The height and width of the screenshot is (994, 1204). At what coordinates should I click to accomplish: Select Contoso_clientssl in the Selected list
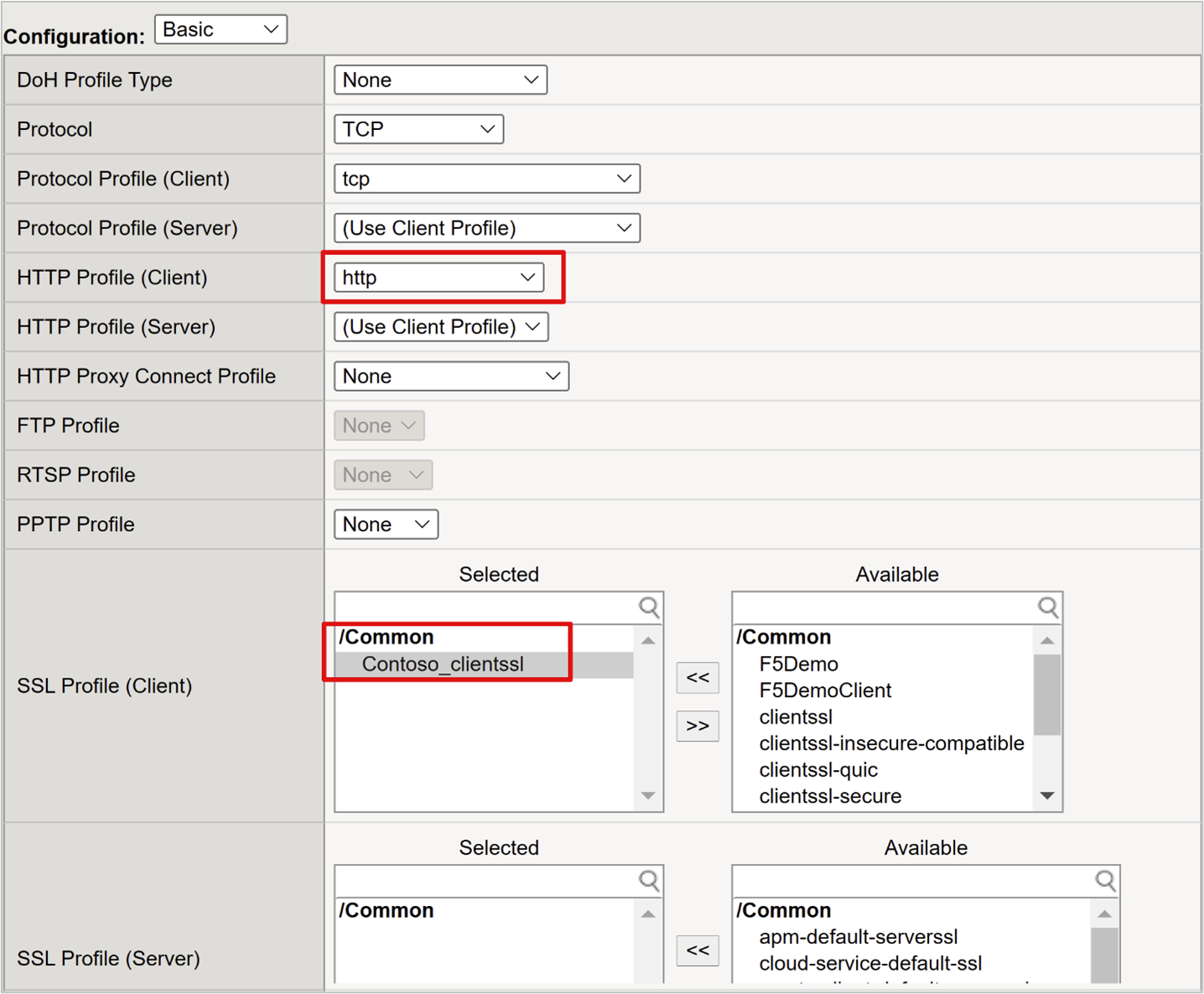(x=444, y=664)
